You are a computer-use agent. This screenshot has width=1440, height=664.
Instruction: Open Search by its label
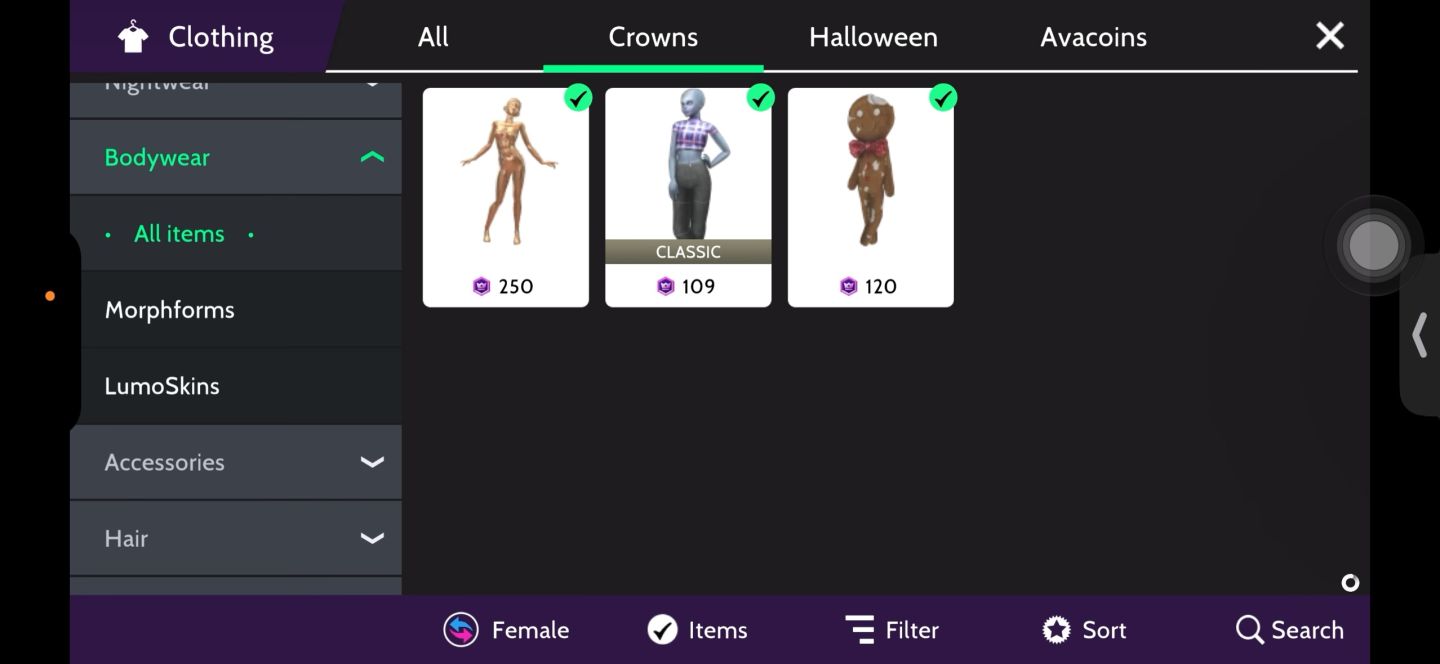pyautogui.click(x=1307, y=630)
